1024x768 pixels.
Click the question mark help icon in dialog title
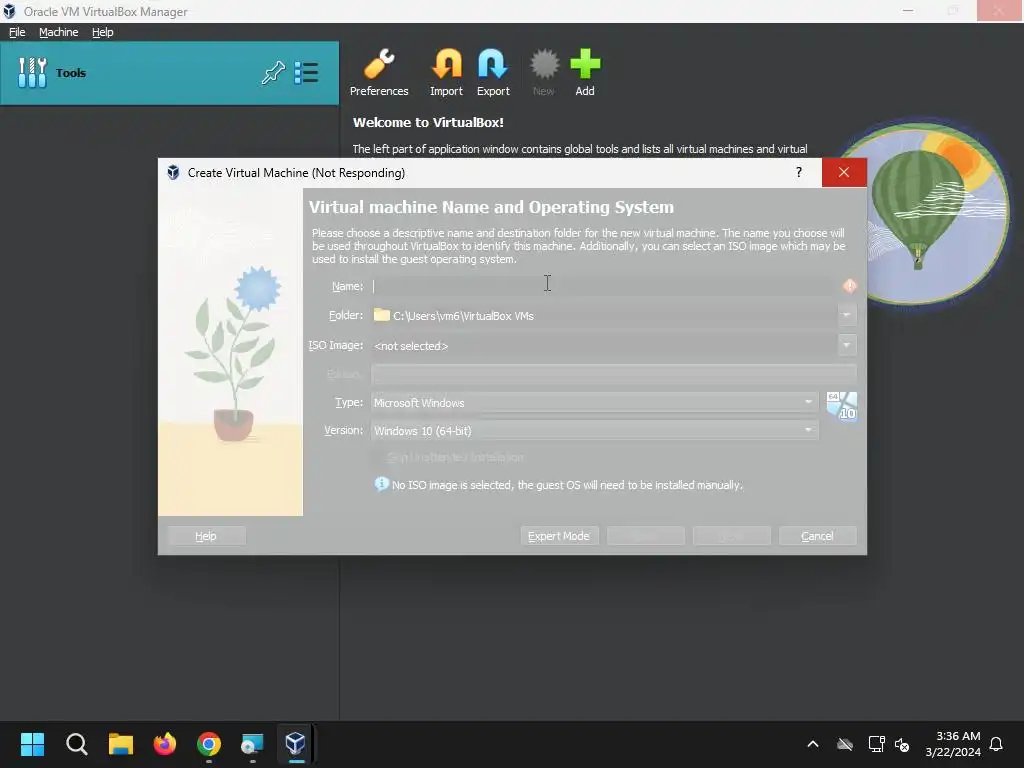pos(798,172)
